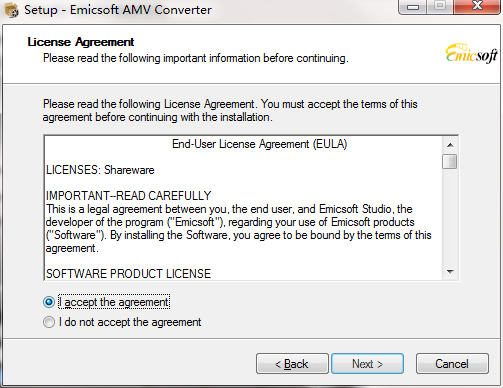Click the Next button

(x=367, y=364)
